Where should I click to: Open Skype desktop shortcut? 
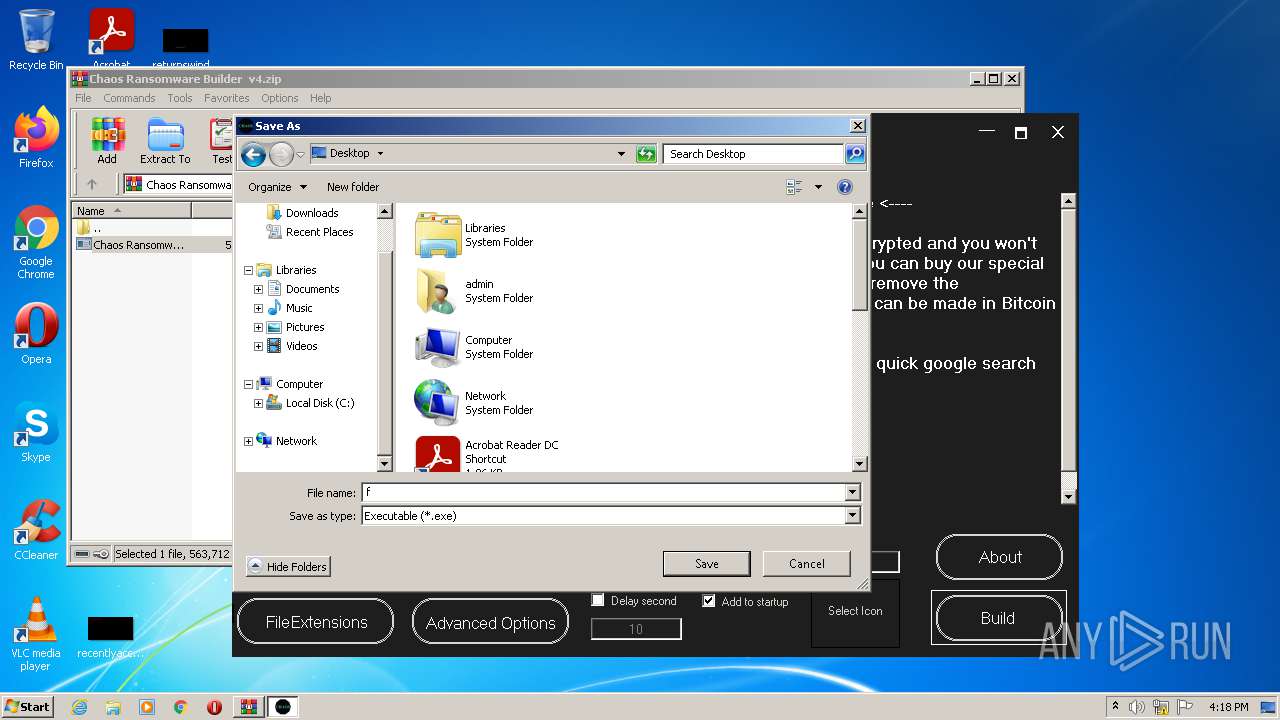coord(36,433)
